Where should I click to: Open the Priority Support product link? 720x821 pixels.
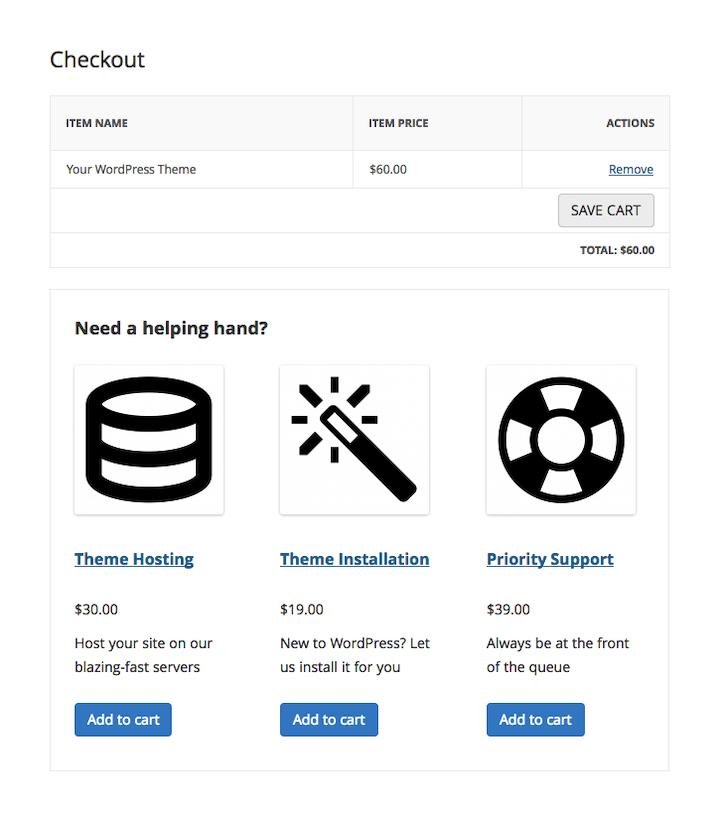550,559
